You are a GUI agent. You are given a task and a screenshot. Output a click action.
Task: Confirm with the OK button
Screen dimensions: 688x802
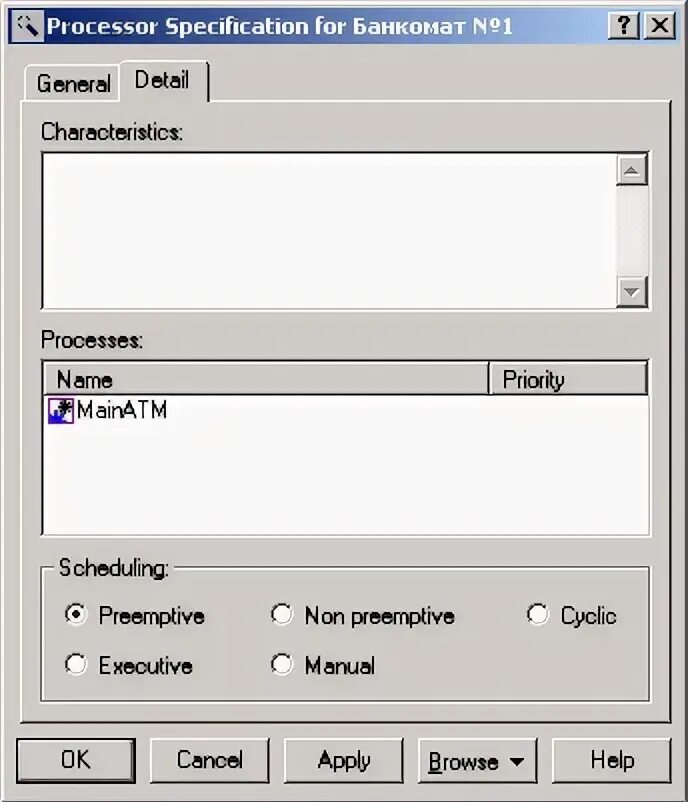click(76, 761)
